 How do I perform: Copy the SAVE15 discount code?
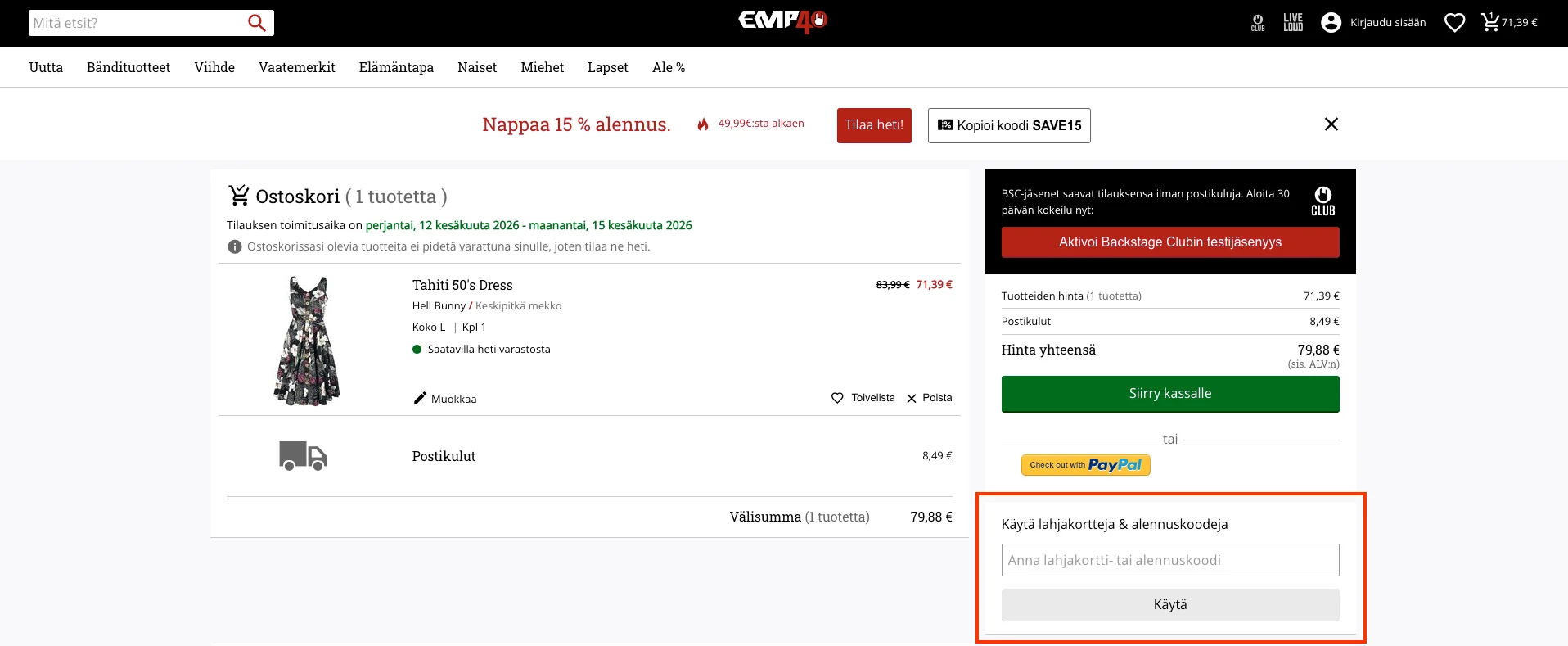(1009, 125)
